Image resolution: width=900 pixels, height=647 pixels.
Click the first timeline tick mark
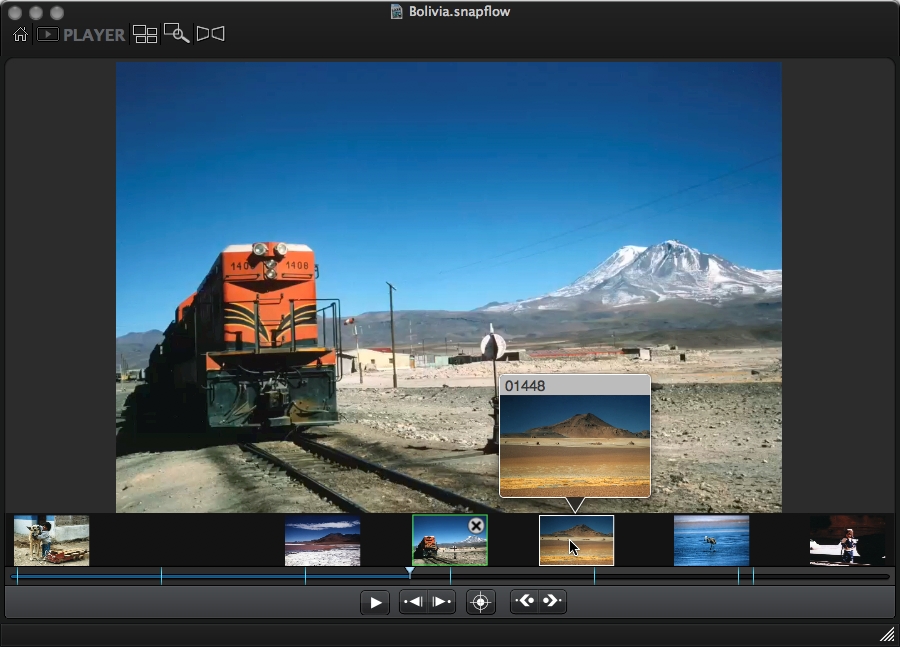click(x=17, y=576)
